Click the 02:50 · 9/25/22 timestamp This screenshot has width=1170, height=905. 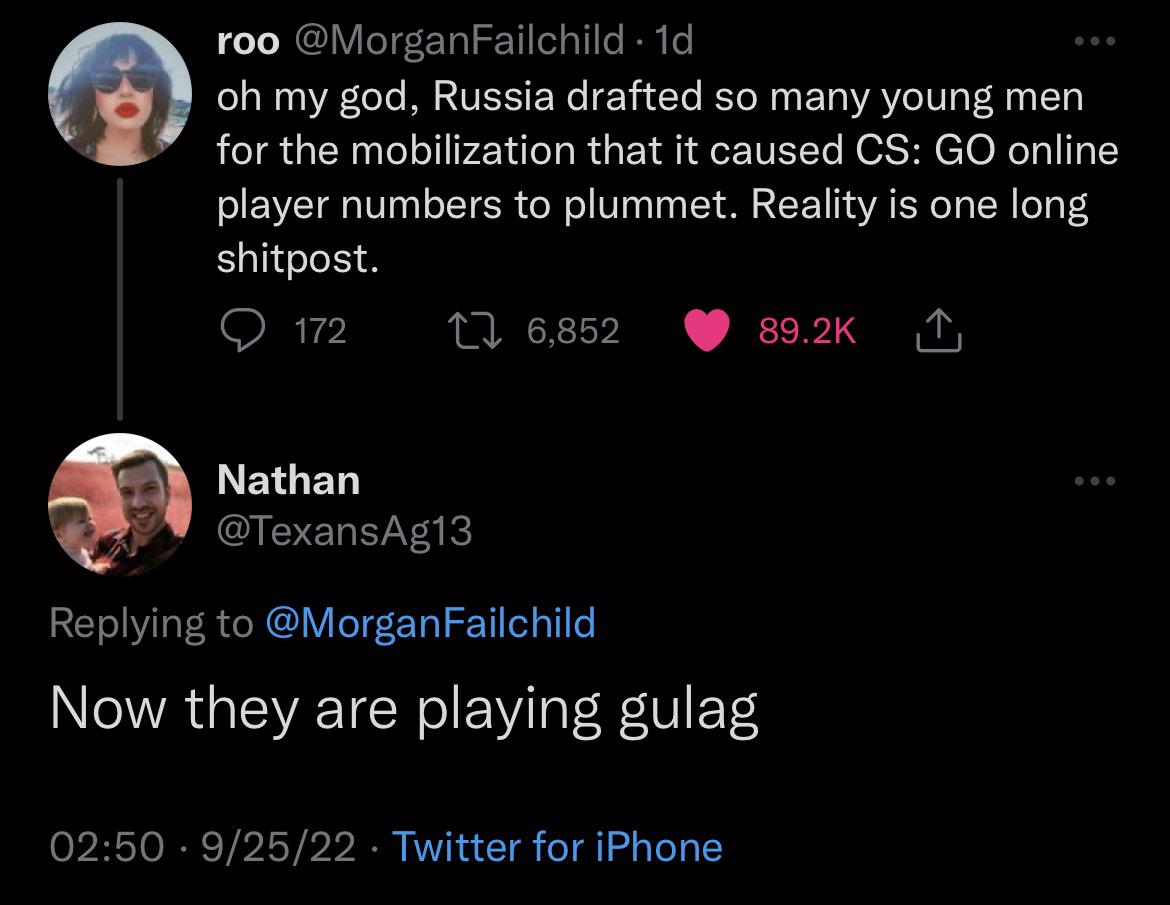click(203, 846)
